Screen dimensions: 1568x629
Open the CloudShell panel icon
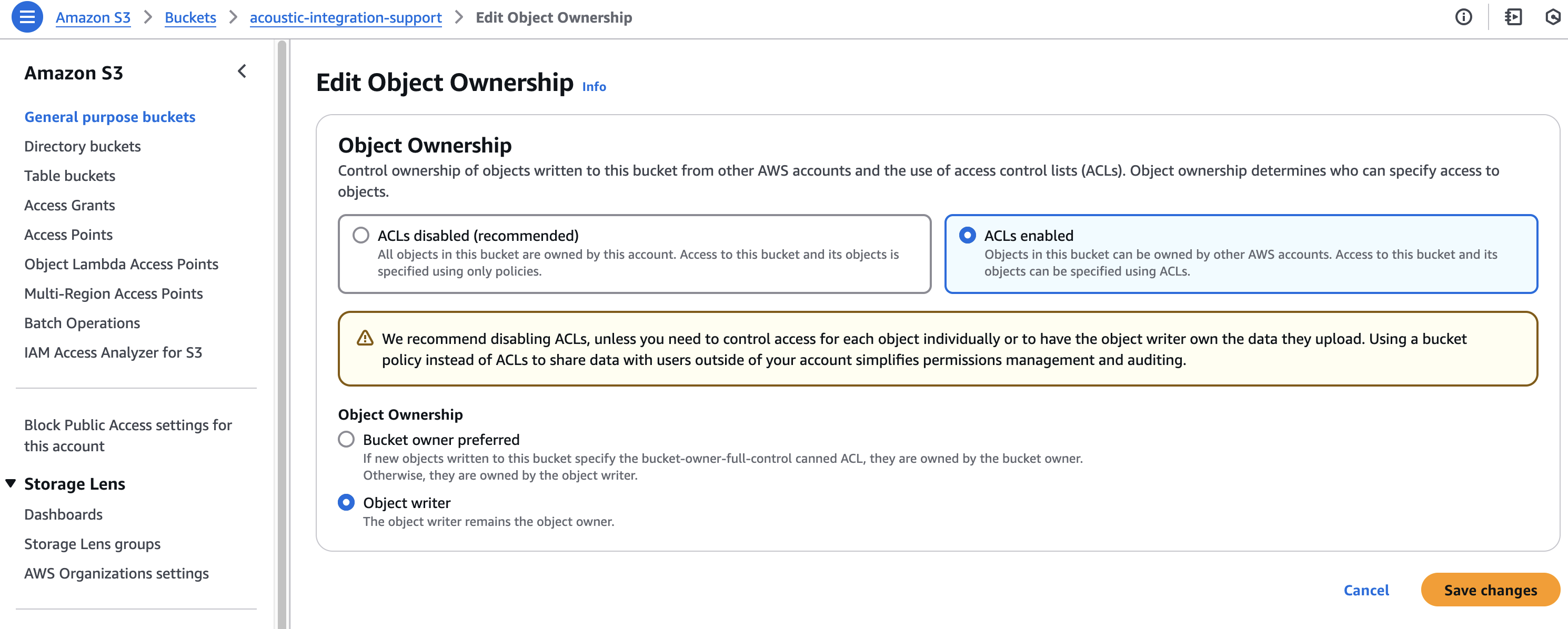click(x=1513, y=17)
